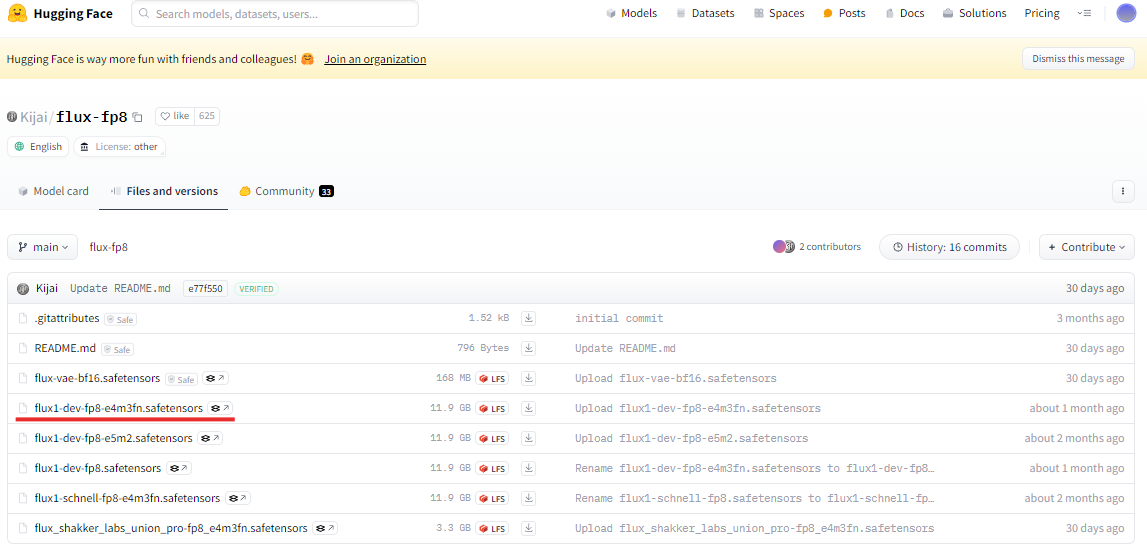The height and width of the screenshot is (545, 1147).
Task: Download flux-vae-bf16.safetensors
Action: click(529, 378)
